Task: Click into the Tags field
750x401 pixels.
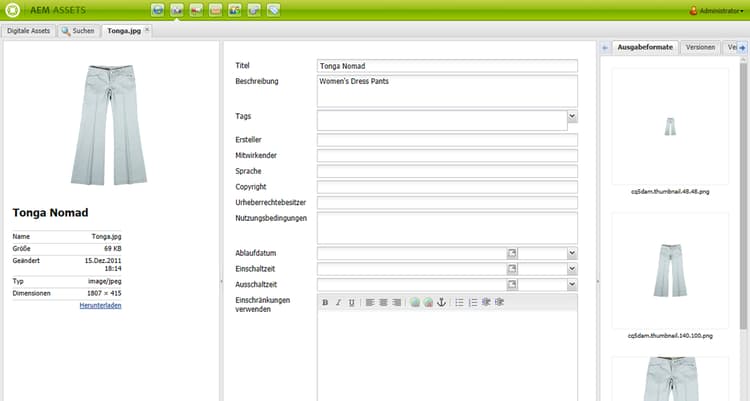Action: [442, 121]
